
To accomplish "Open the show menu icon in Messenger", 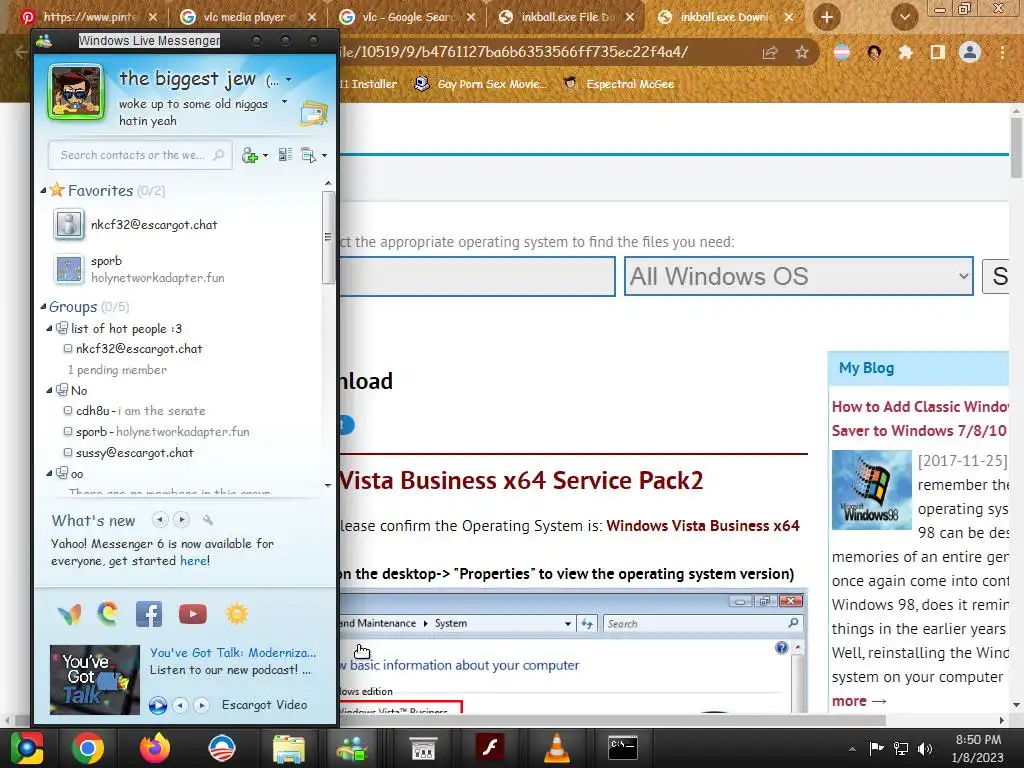I will click(309, 155).
